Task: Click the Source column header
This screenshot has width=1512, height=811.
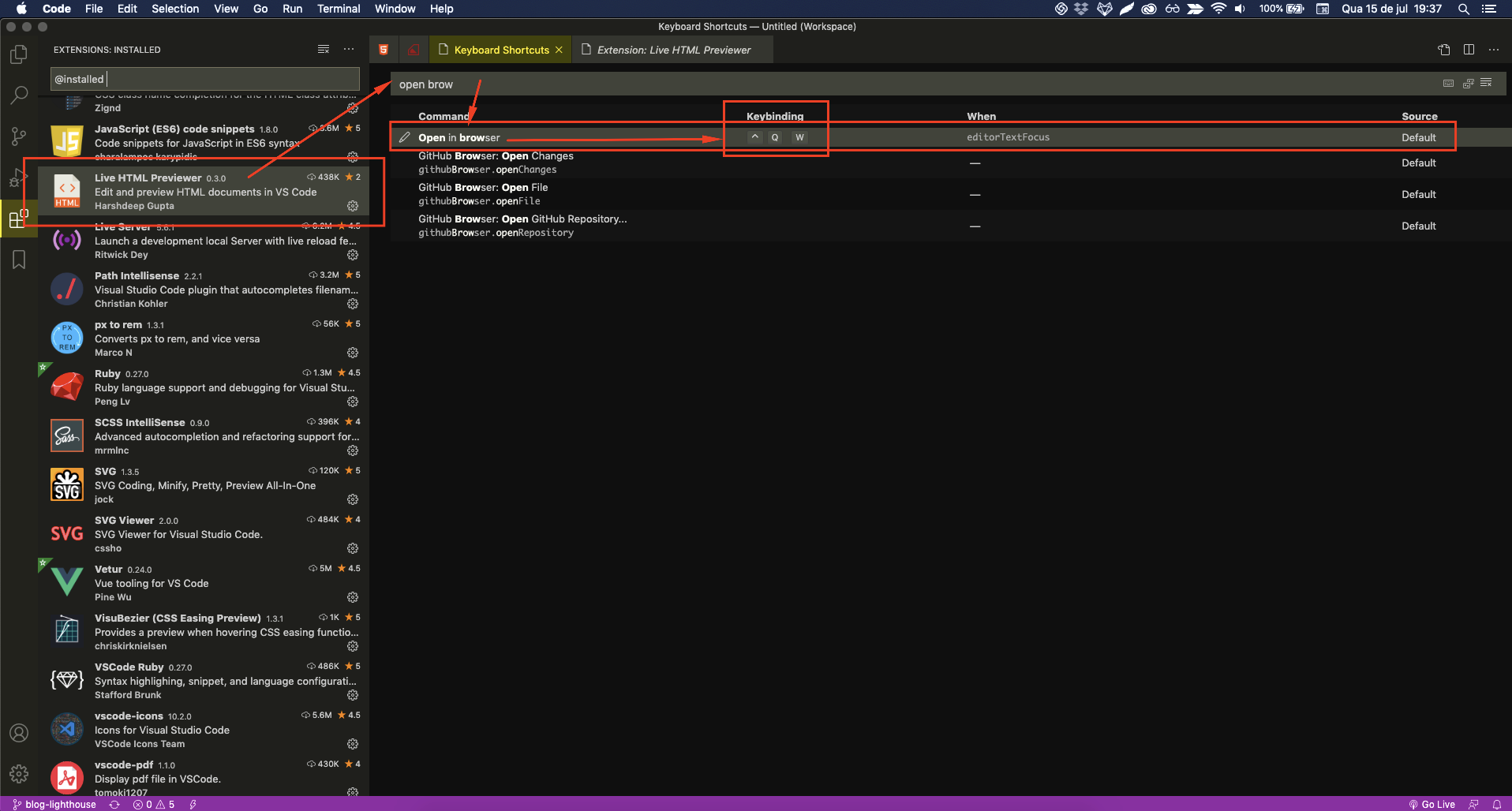Action: 1419,116
